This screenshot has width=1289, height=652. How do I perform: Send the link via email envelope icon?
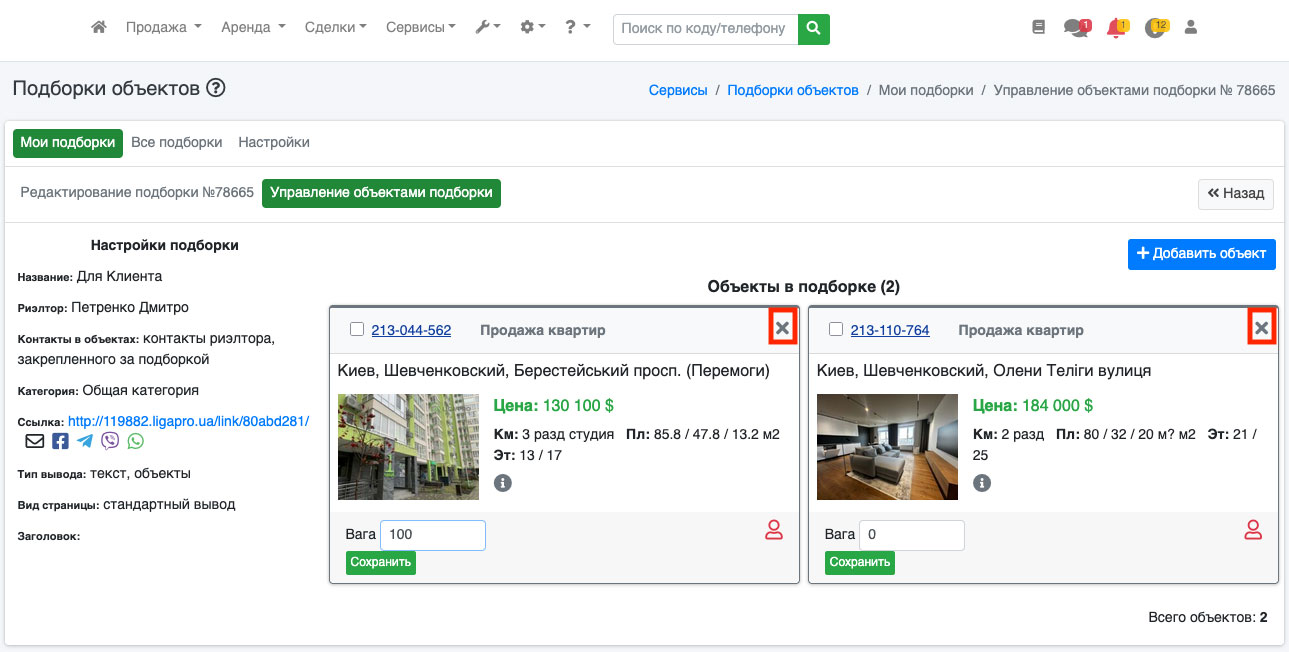point(35,441)
